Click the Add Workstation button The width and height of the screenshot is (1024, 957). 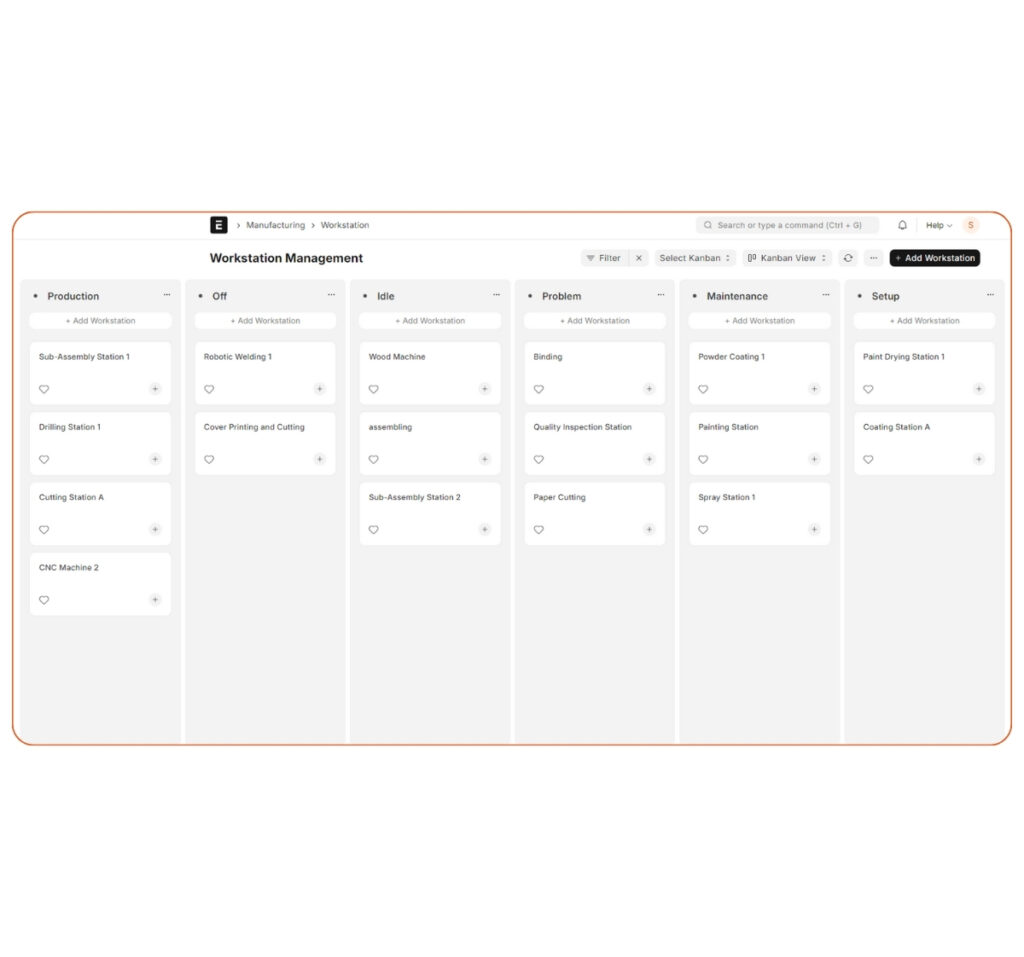coord(934,258)
